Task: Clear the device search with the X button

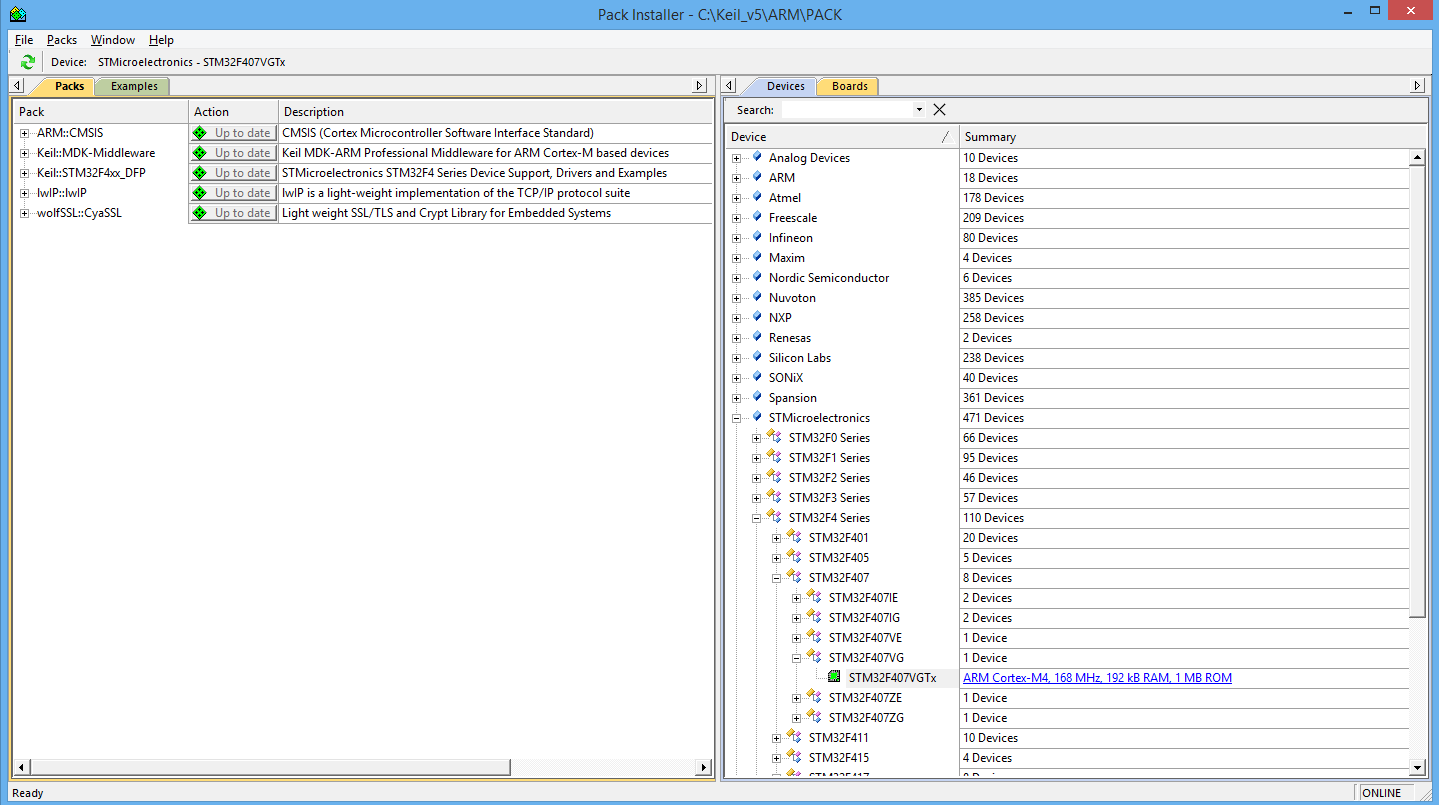Action: [939, 110]
